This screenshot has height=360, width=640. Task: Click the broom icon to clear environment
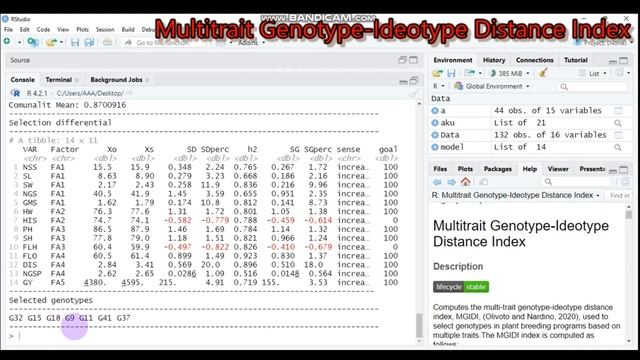click(x=543, y=73)
